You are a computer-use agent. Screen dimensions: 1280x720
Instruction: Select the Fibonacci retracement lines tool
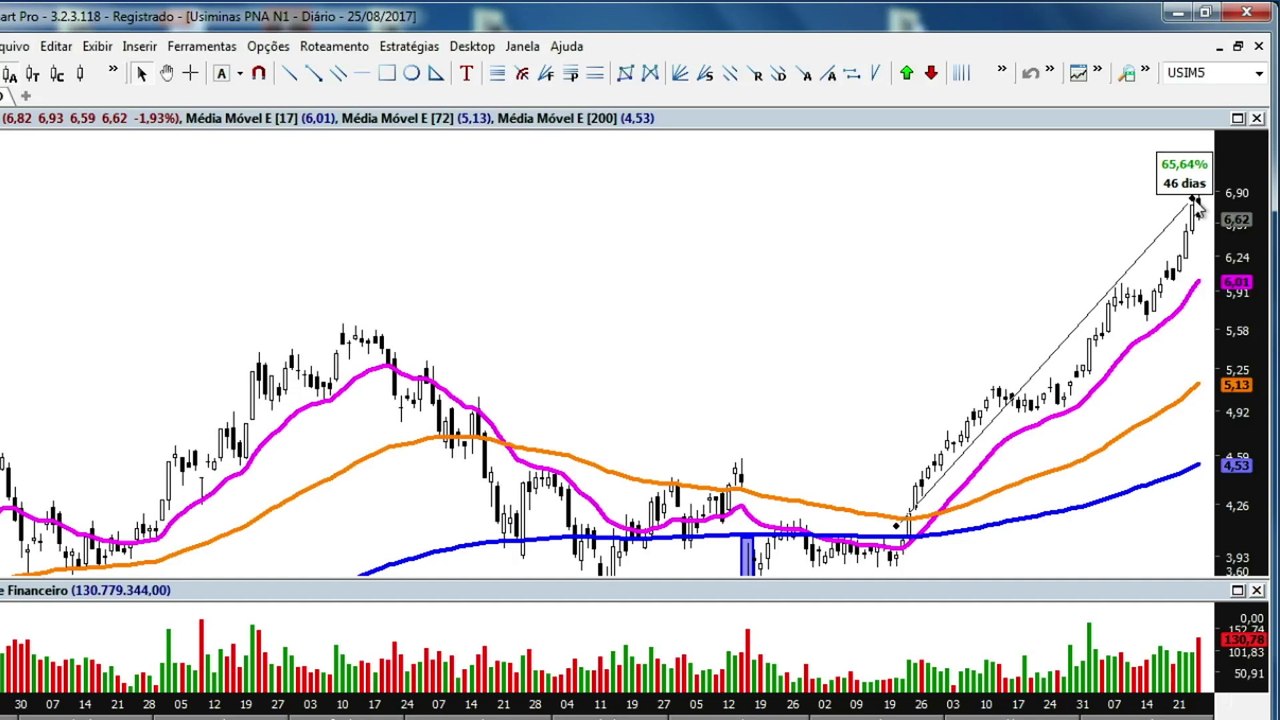click(x=497, y=73)
